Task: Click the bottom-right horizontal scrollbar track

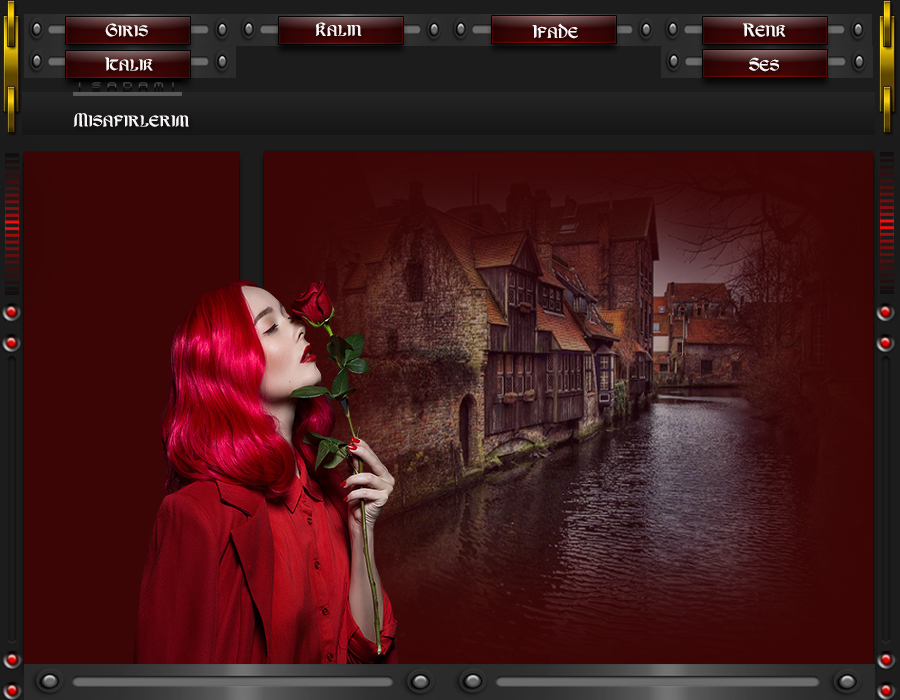Action: coord(657,682)
